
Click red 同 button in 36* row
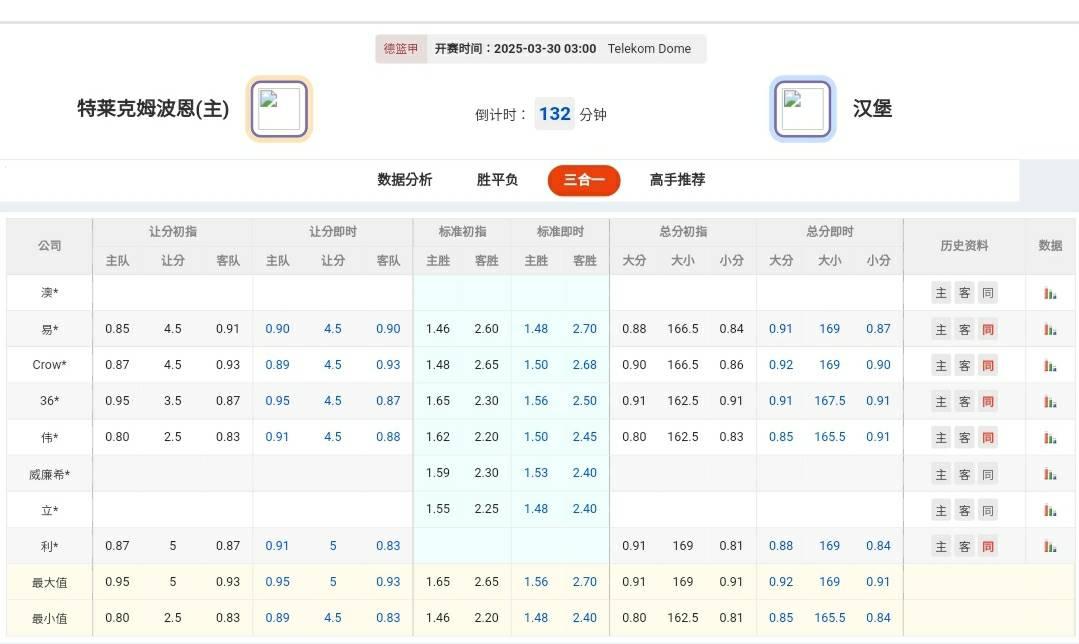pos(987,401)
